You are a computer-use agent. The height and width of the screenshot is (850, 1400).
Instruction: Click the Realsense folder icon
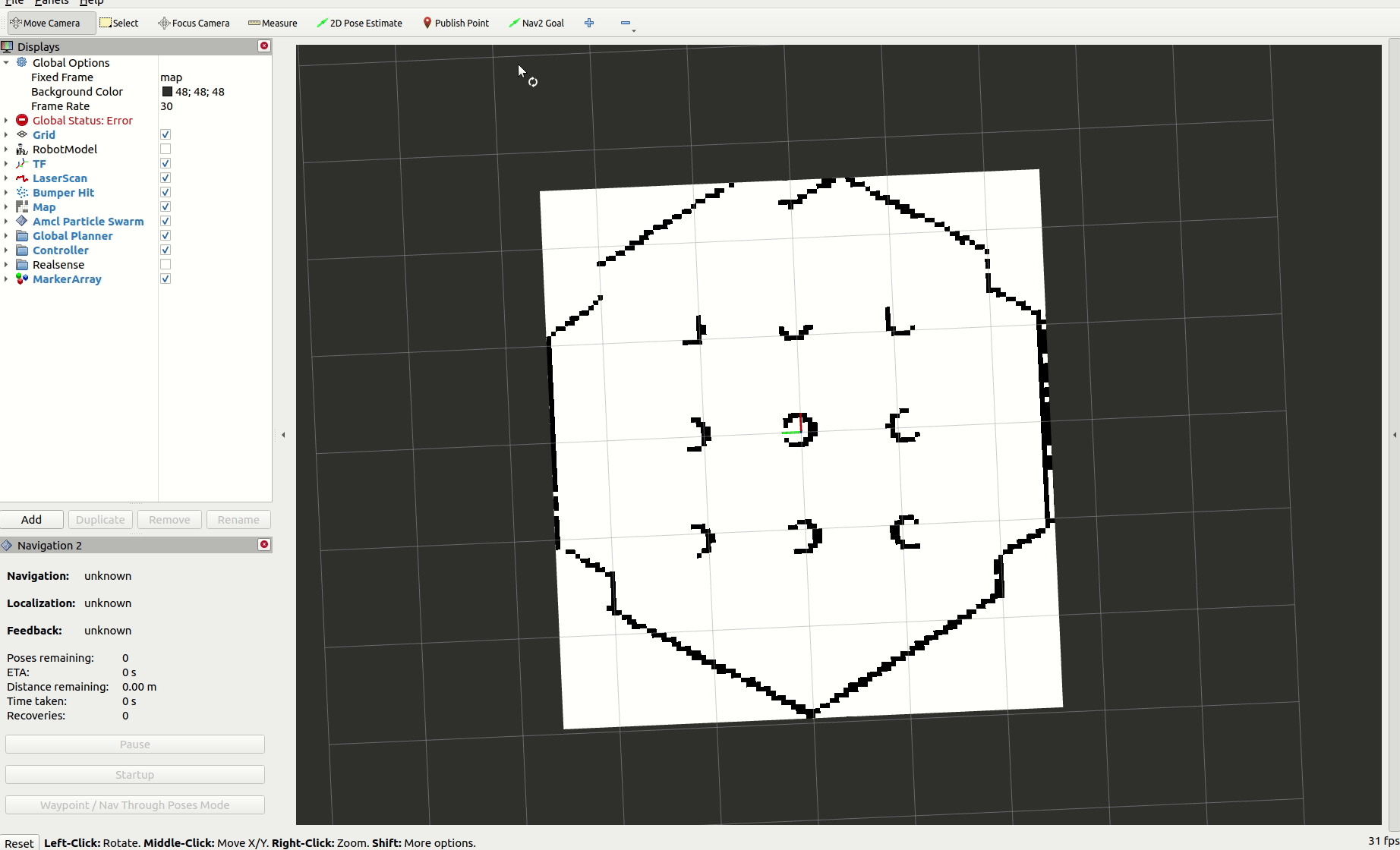pos(22,264)
